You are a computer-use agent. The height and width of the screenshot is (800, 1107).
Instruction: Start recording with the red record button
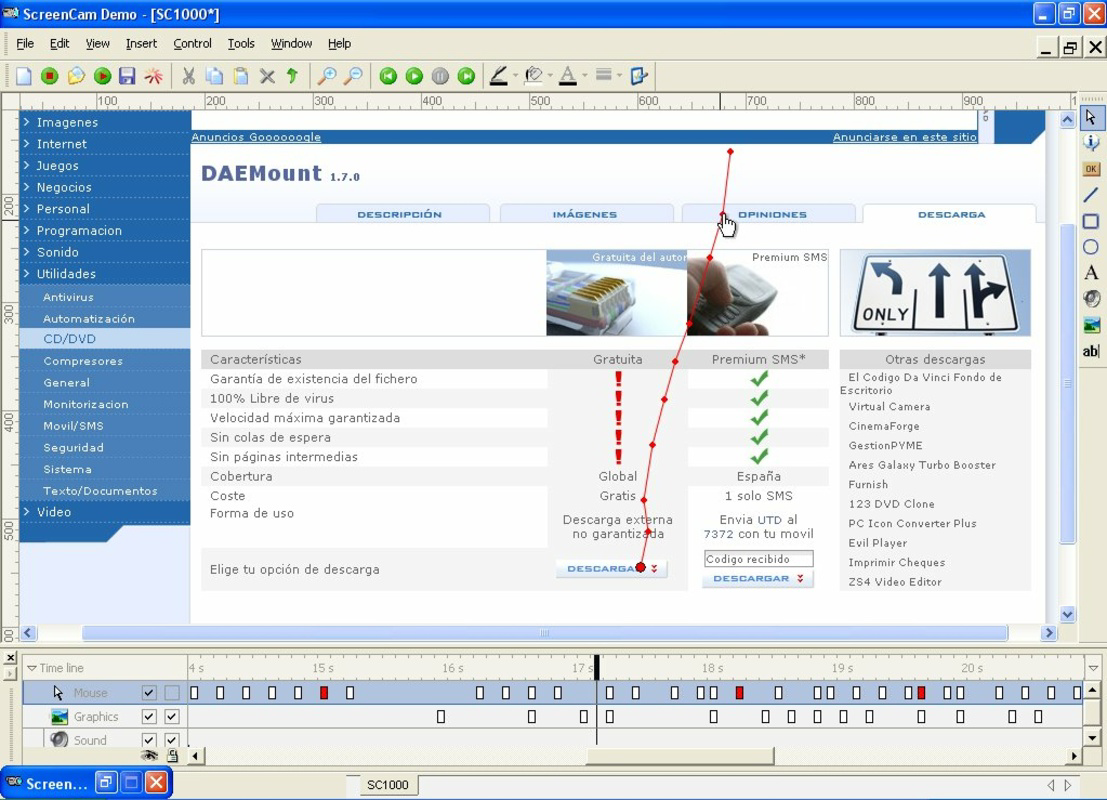coord(49,76)
